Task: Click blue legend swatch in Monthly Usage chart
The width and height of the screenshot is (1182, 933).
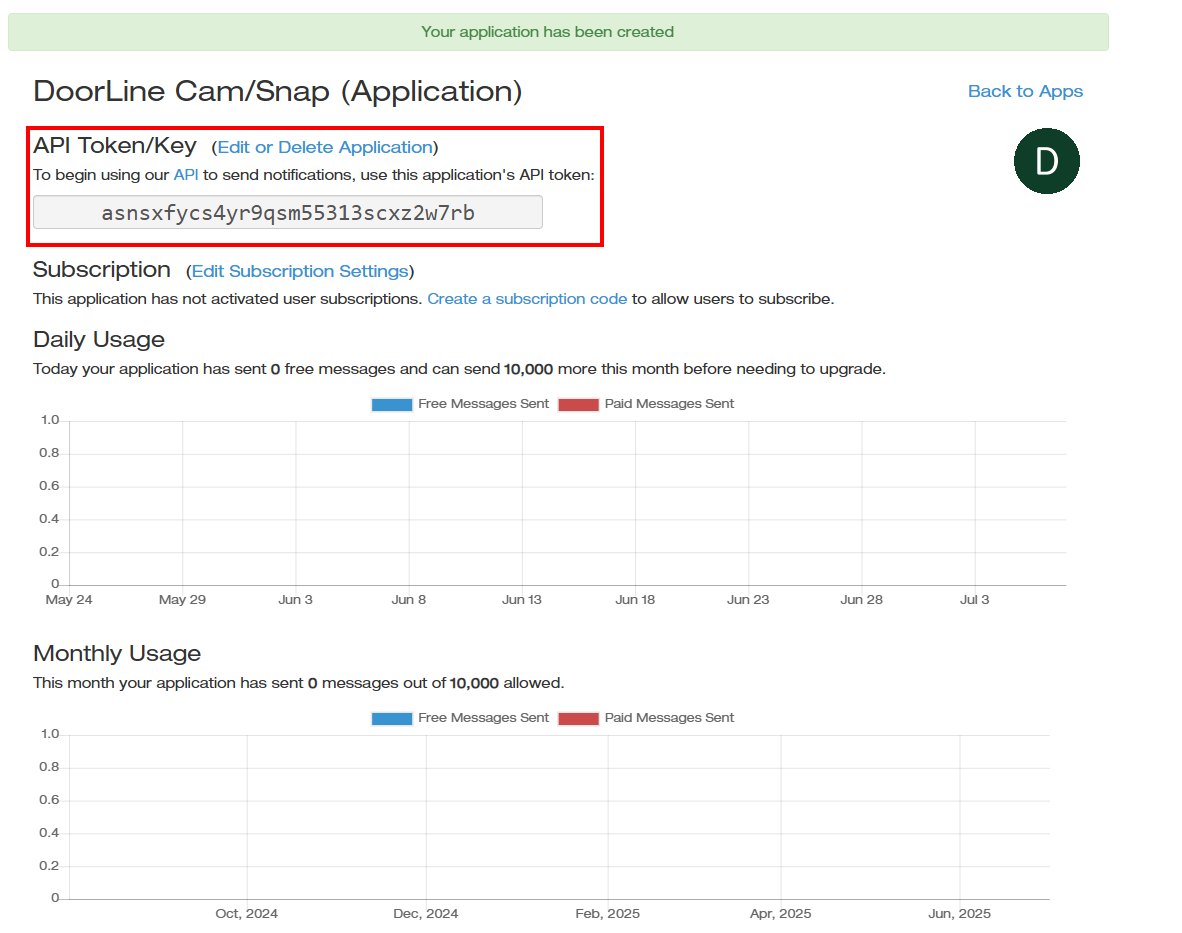Action: pos(391,719)
